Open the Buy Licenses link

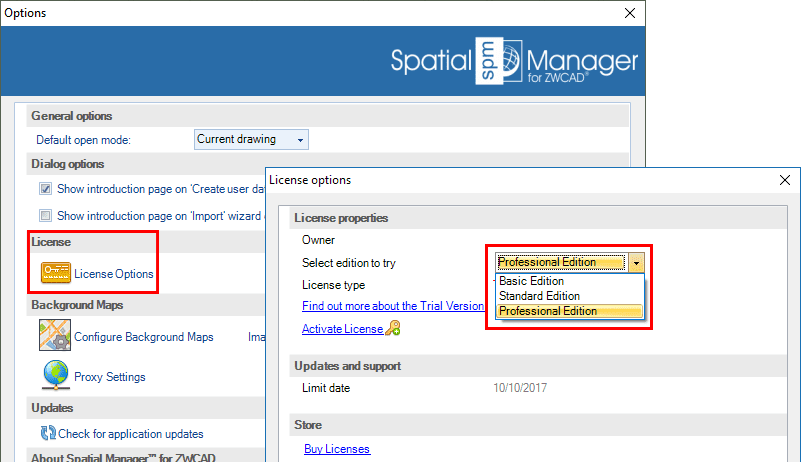point(336,449)
